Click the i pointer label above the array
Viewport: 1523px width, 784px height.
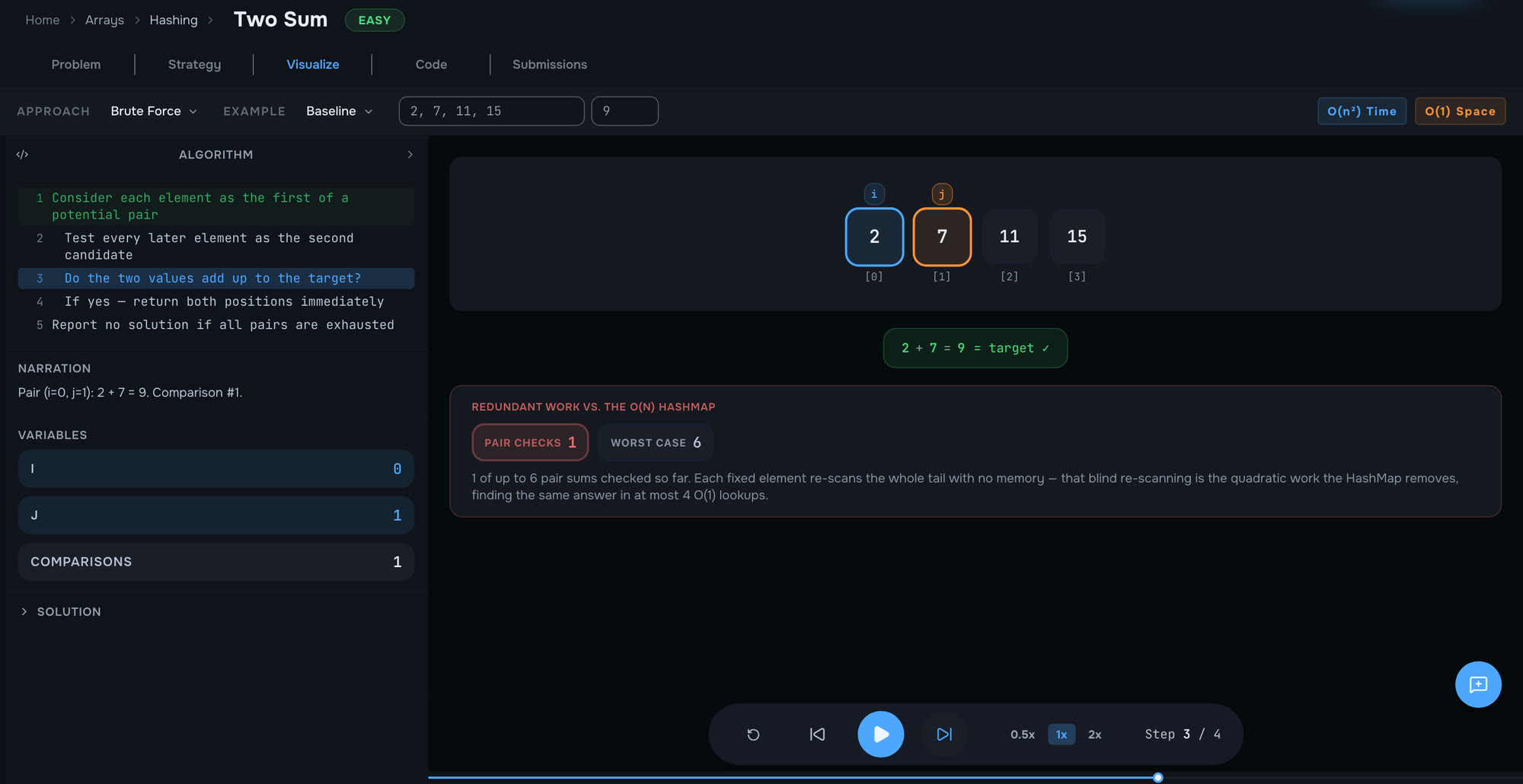point(874,194)
